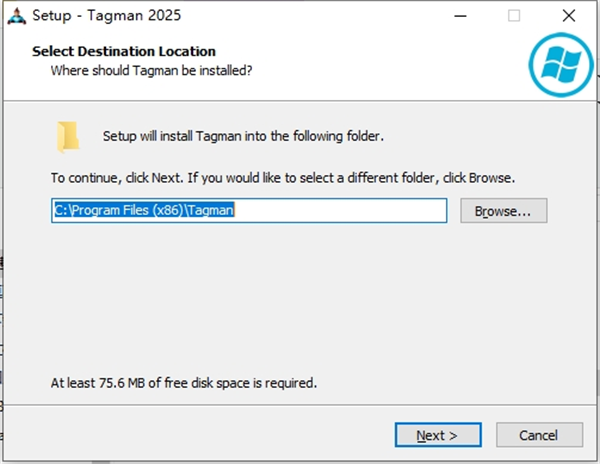600x464 pixels.
Task: Minimize the Setup window
Action: 459,16
